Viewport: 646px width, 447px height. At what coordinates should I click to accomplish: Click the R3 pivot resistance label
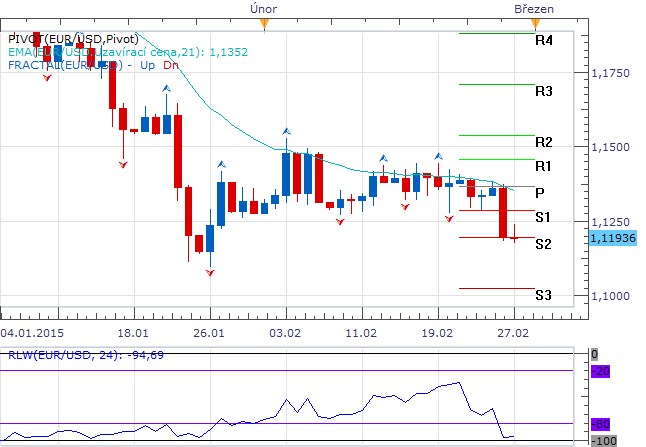[544, 91]
